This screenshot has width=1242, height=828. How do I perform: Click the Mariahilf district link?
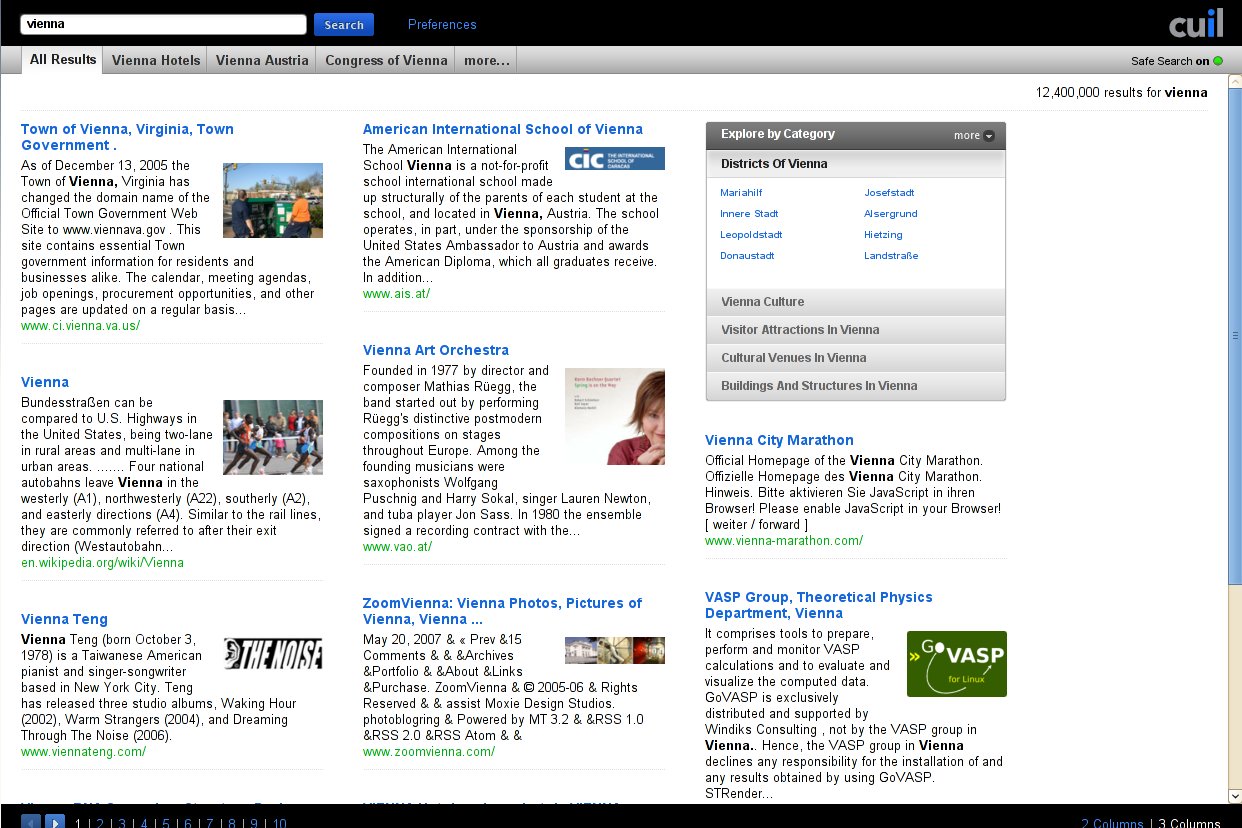(740, 192)
